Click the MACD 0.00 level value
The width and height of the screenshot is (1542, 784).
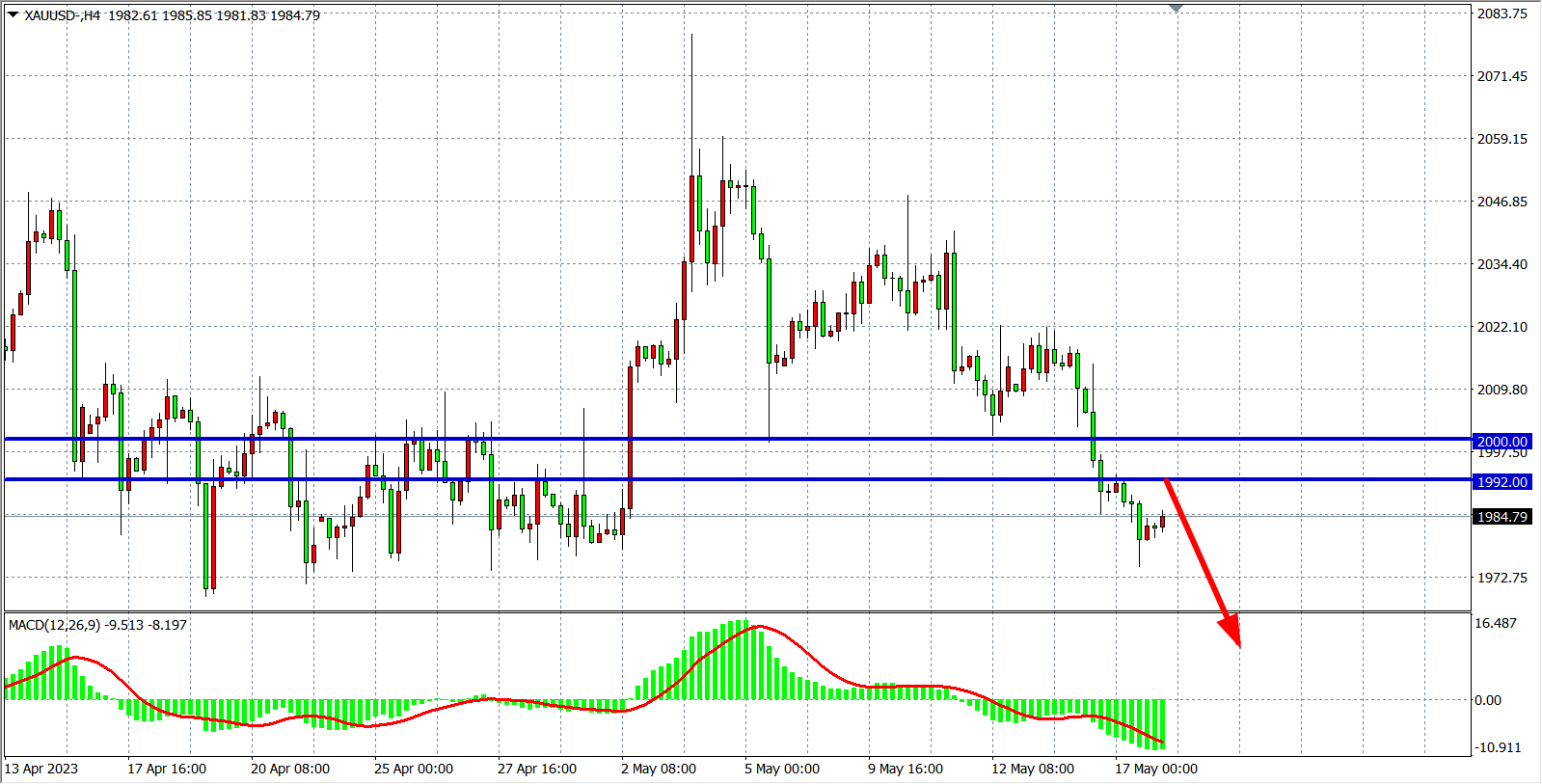tap(1487, 700)
